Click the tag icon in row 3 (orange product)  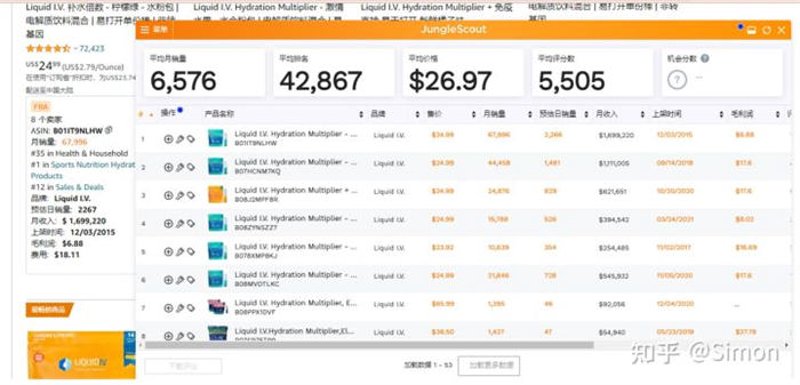tap(190, 195)
